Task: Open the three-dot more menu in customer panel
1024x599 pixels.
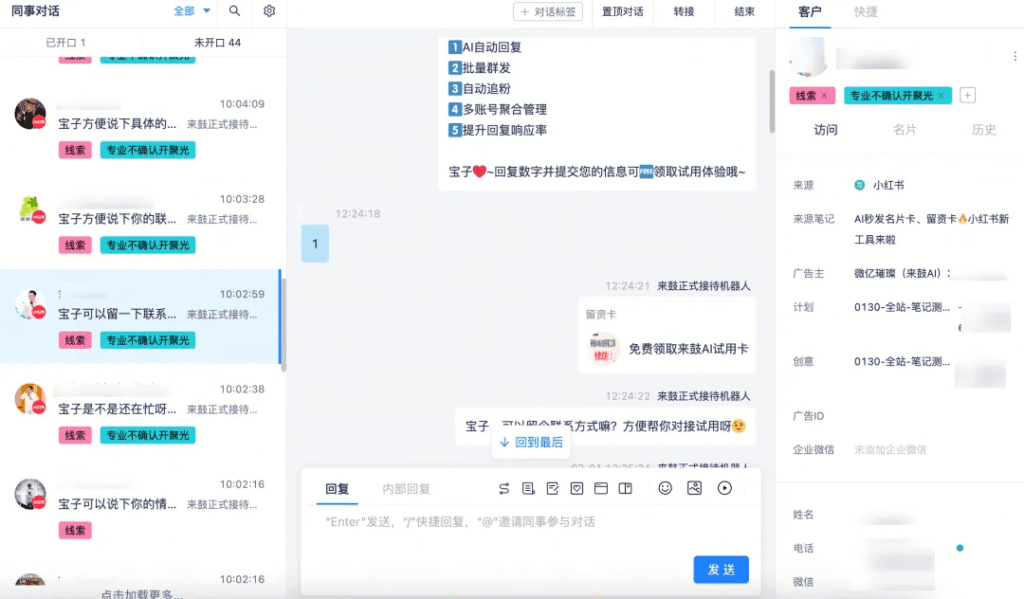Action: coord(1014,57)
